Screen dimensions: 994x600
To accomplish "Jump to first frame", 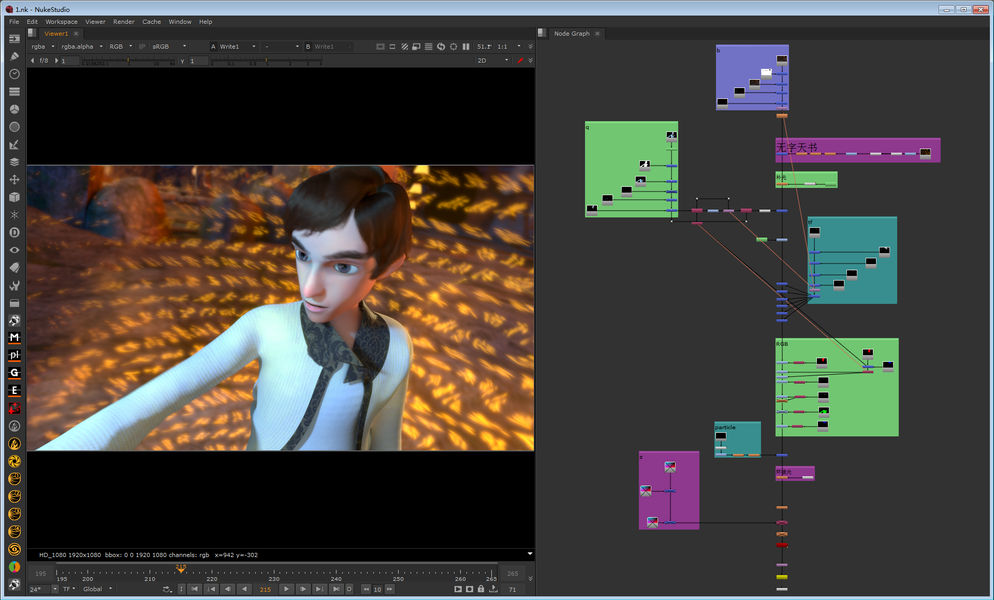I will pos(195,589).
